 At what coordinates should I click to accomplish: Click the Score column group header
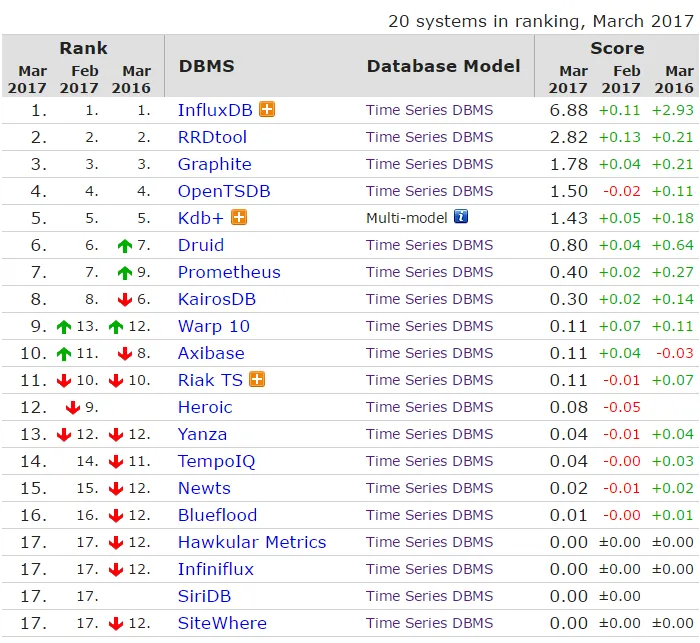[x=617, y=48]
